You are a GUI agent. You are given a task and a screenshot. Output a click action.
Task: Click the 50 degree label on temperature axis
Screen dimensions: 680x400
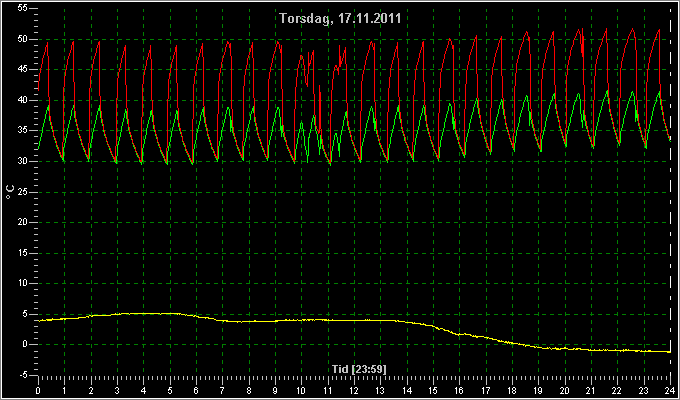(x=23, y=39)
